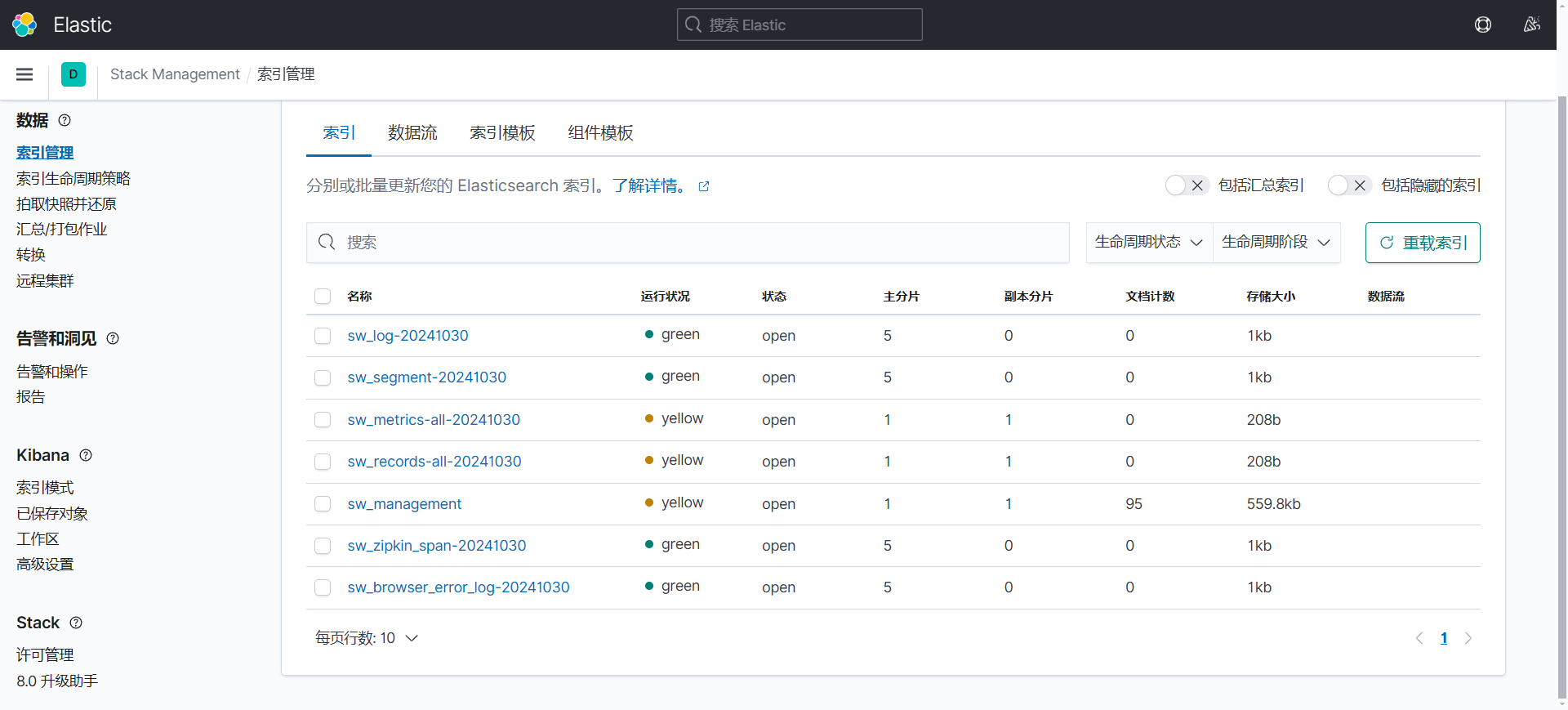
Task: Toggle 包括汇总索引 switch
Action: pyautogui.click(x=1187, y=185)
